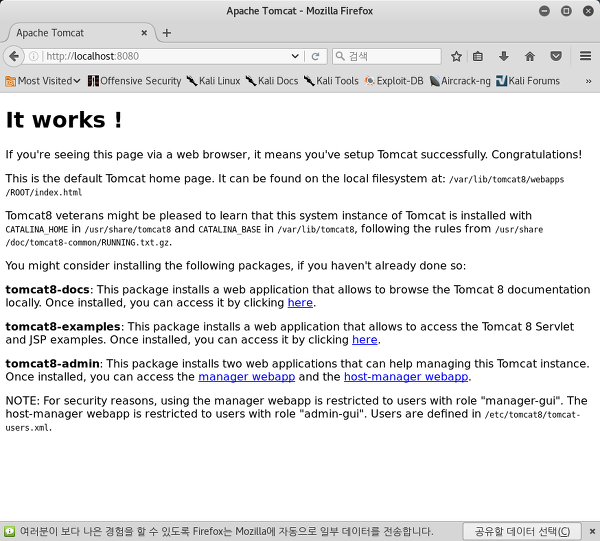Show your bookmarks list icon

pyautogui.click(x=478, y=57)
